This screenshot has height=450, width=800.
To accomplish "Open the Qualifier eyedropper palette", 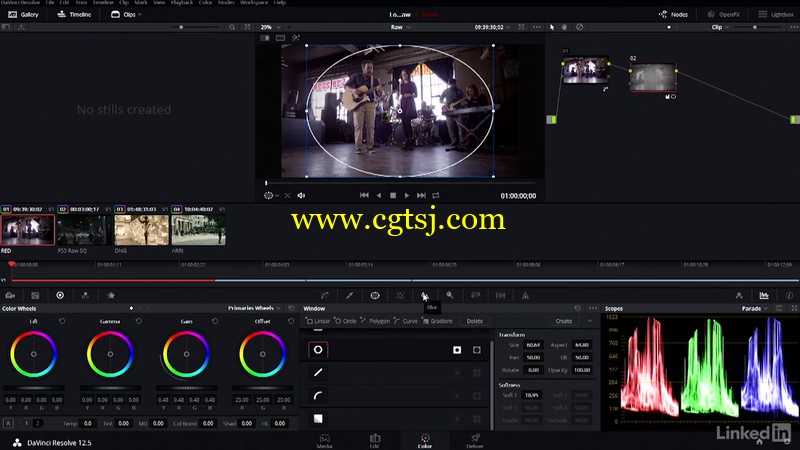I will click(x=349, y=295).
